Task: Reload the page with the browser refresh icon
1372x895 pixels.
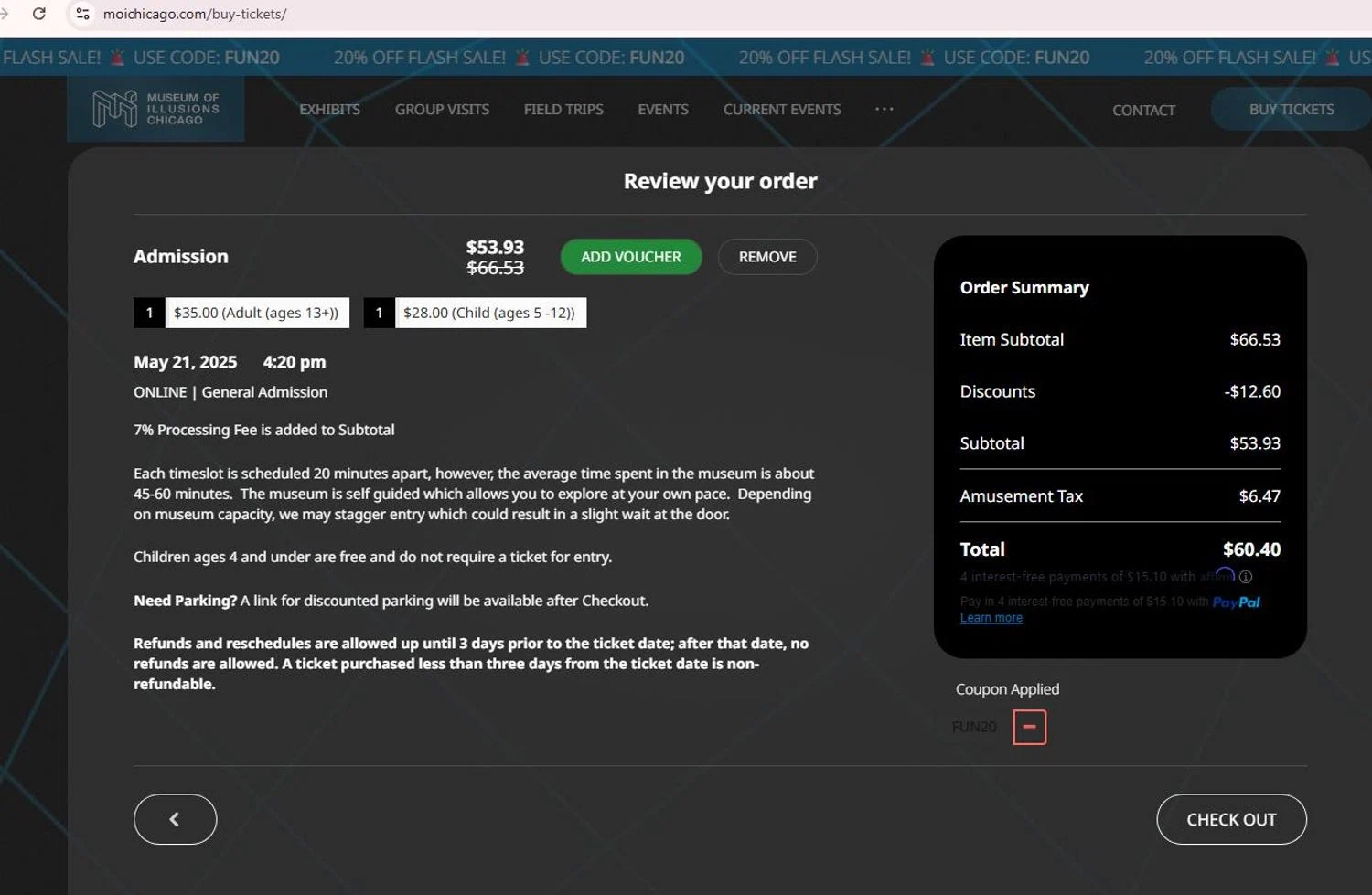Action: click(38, 14)
